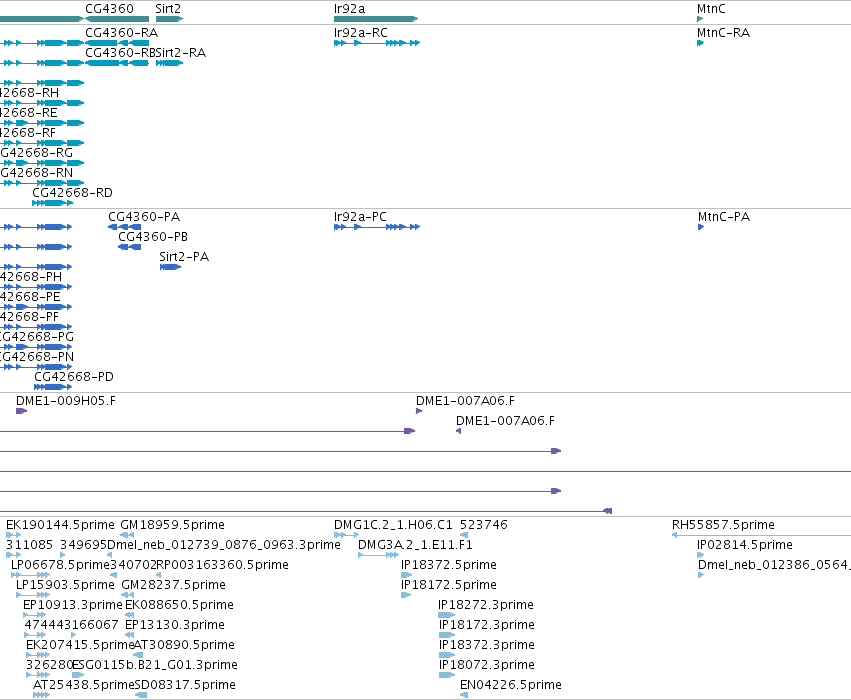
Task: Select the AT30890.5prime EST label
Action: [184, 645]
